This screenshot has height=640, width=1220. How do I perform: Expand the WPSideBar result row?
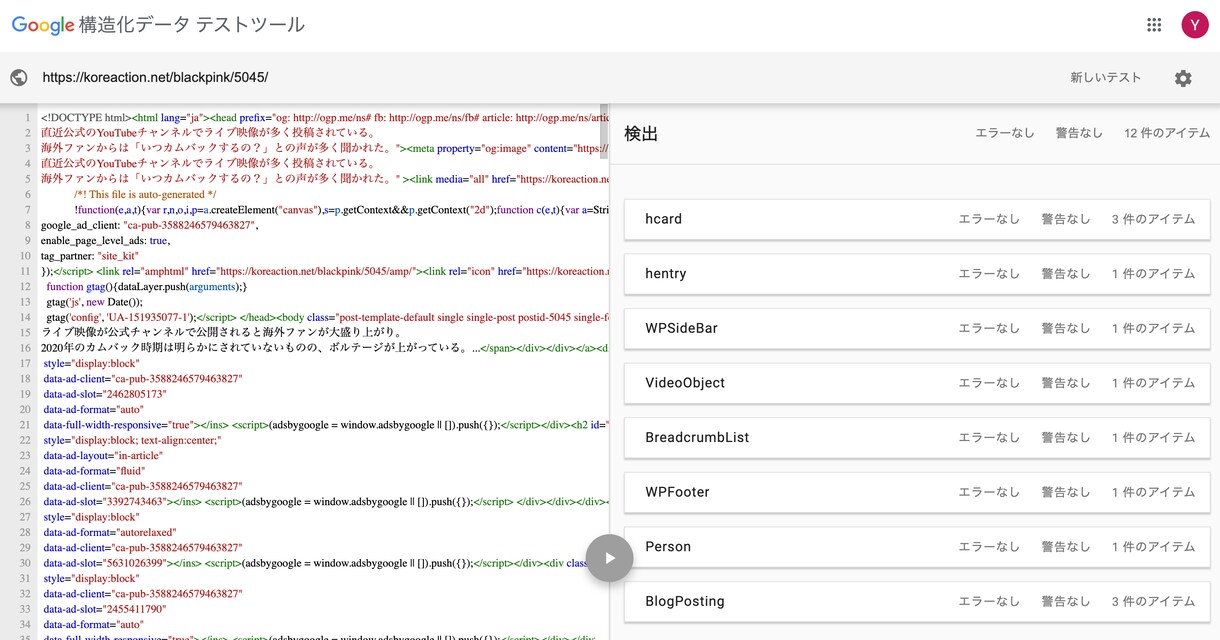point(917,328)
